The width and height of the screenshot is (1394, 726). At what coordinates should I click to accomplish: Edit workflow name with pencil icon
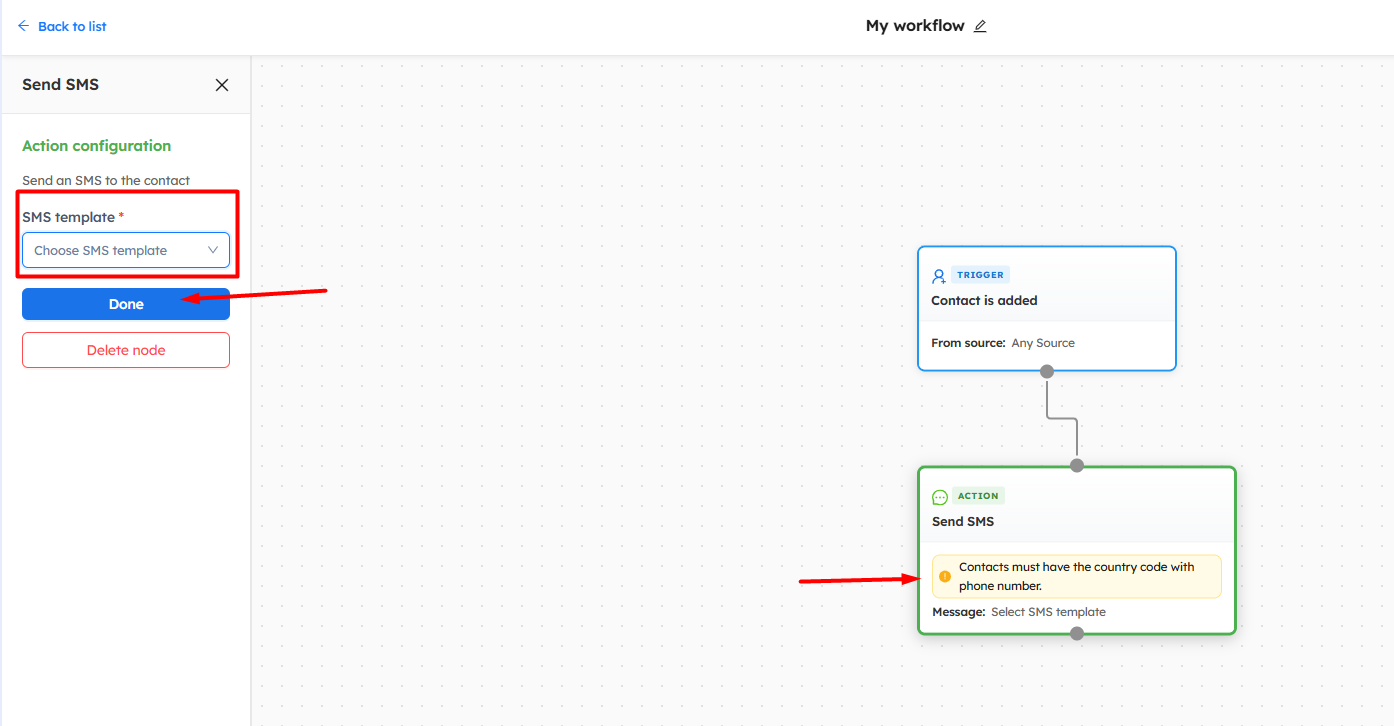pyautogui.click(x=980, y=26)
